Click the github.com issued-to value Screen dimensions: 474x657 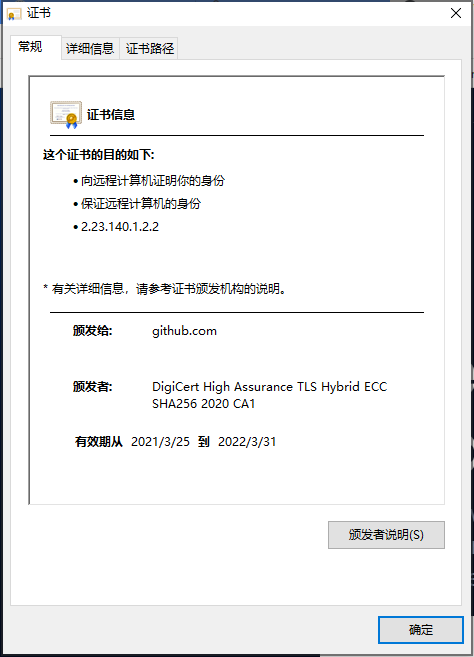[x=184, y=331]
